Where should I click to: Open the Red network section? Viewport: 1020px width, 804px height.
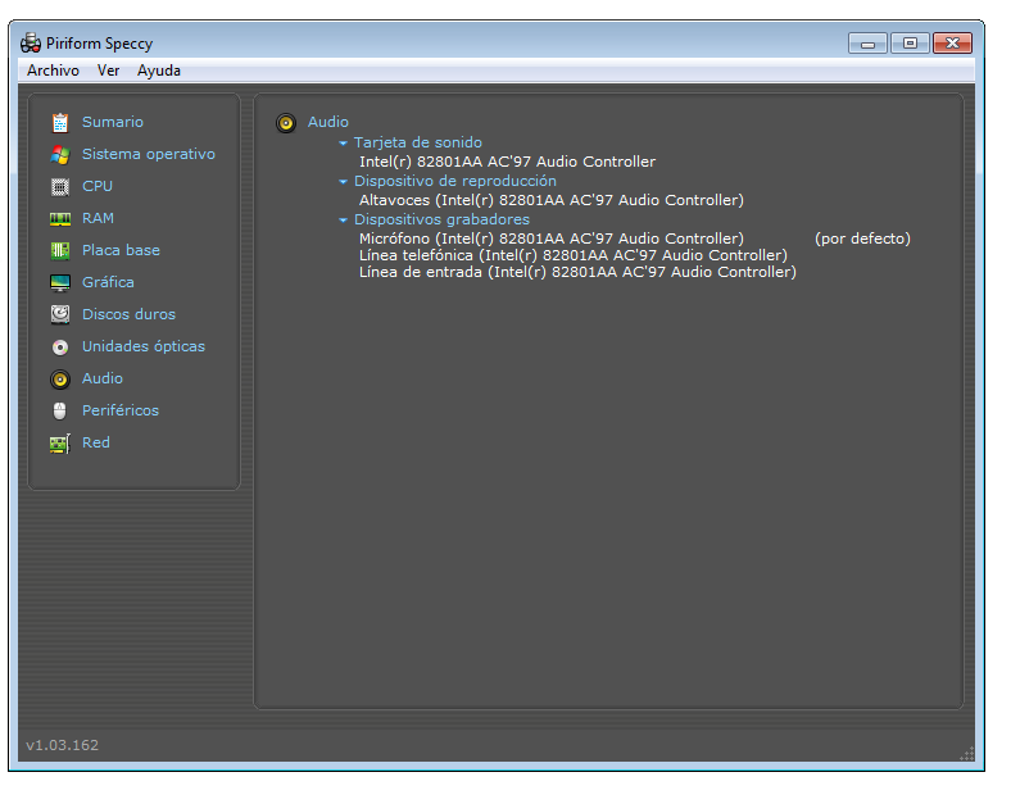[96, 442]
